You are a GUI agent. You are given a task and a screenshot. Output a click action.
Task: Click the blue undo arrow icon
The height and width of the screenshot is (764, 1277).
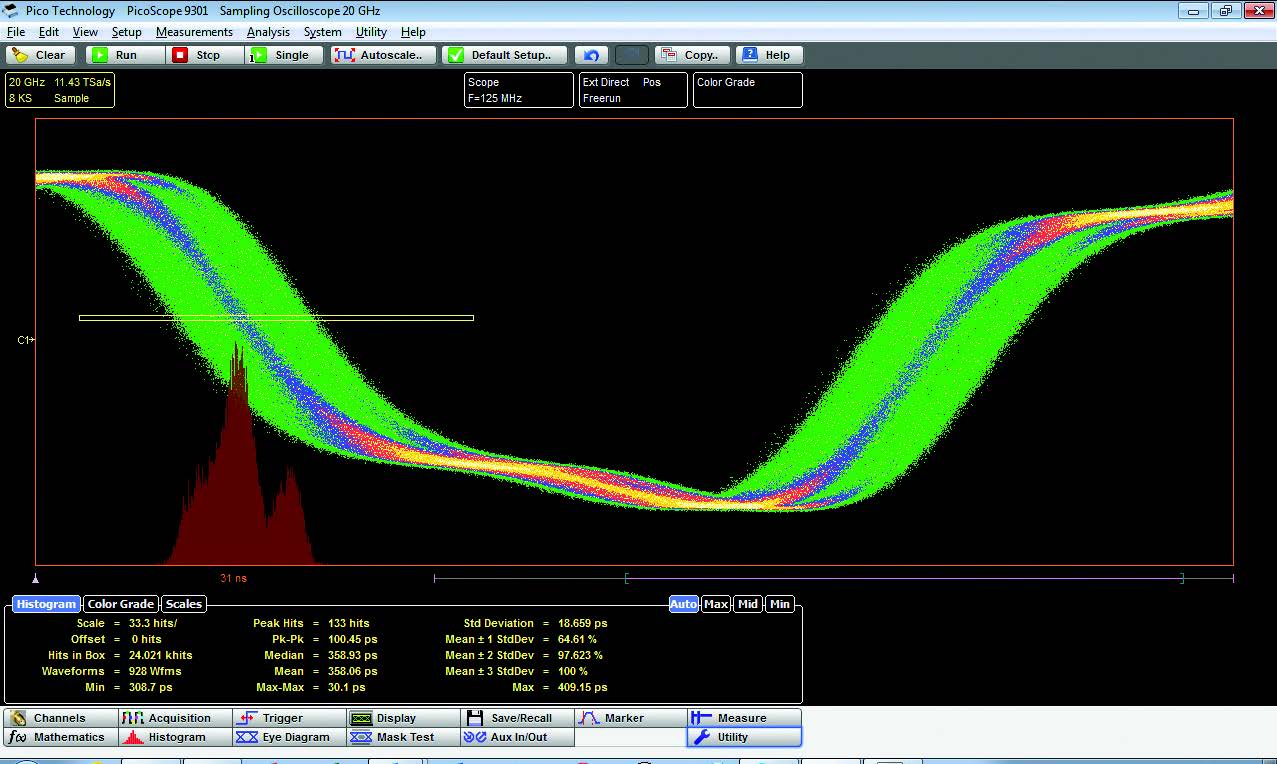(x=591, y=55)
